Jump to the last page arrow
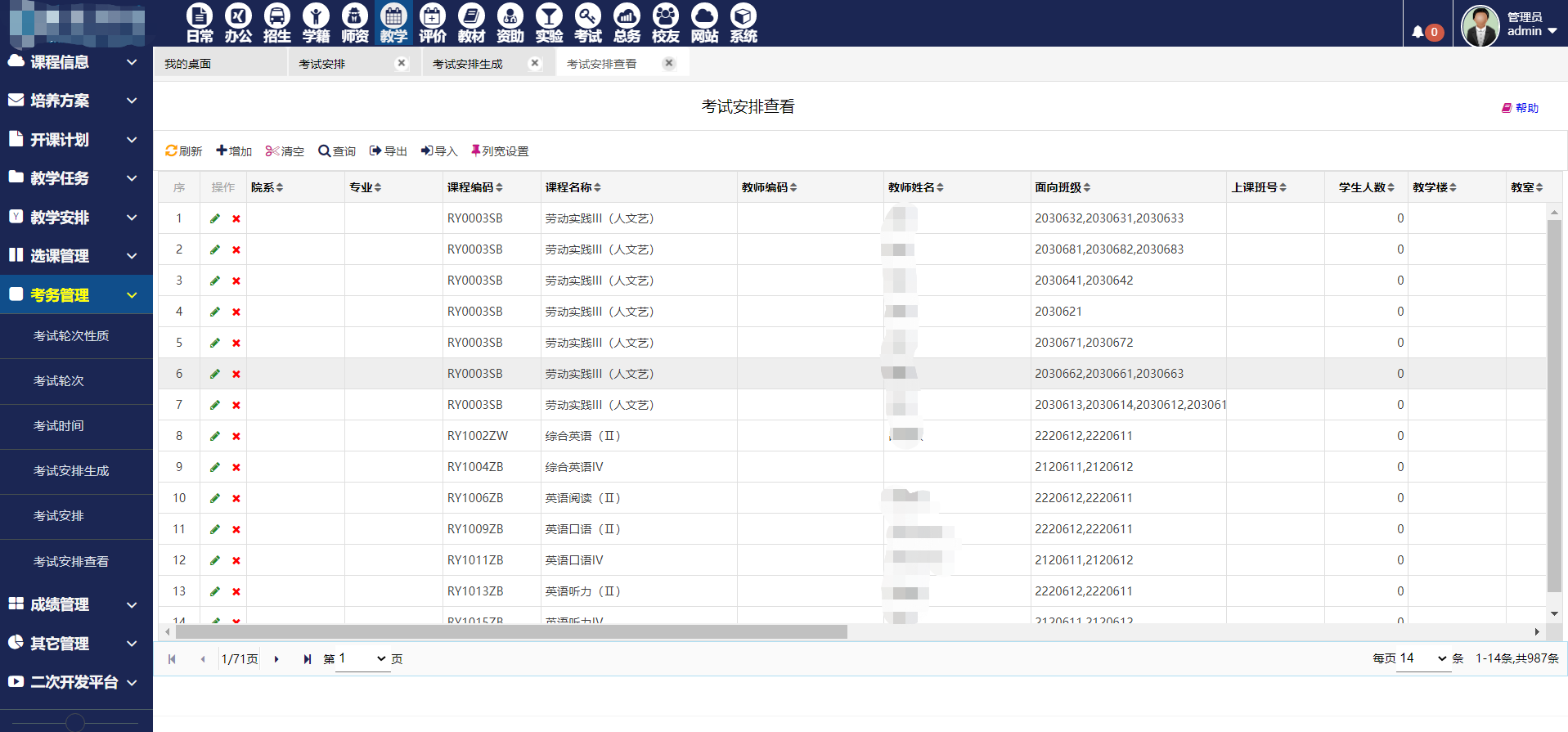Screen dimensions: 1568x732 click(308, 659)
